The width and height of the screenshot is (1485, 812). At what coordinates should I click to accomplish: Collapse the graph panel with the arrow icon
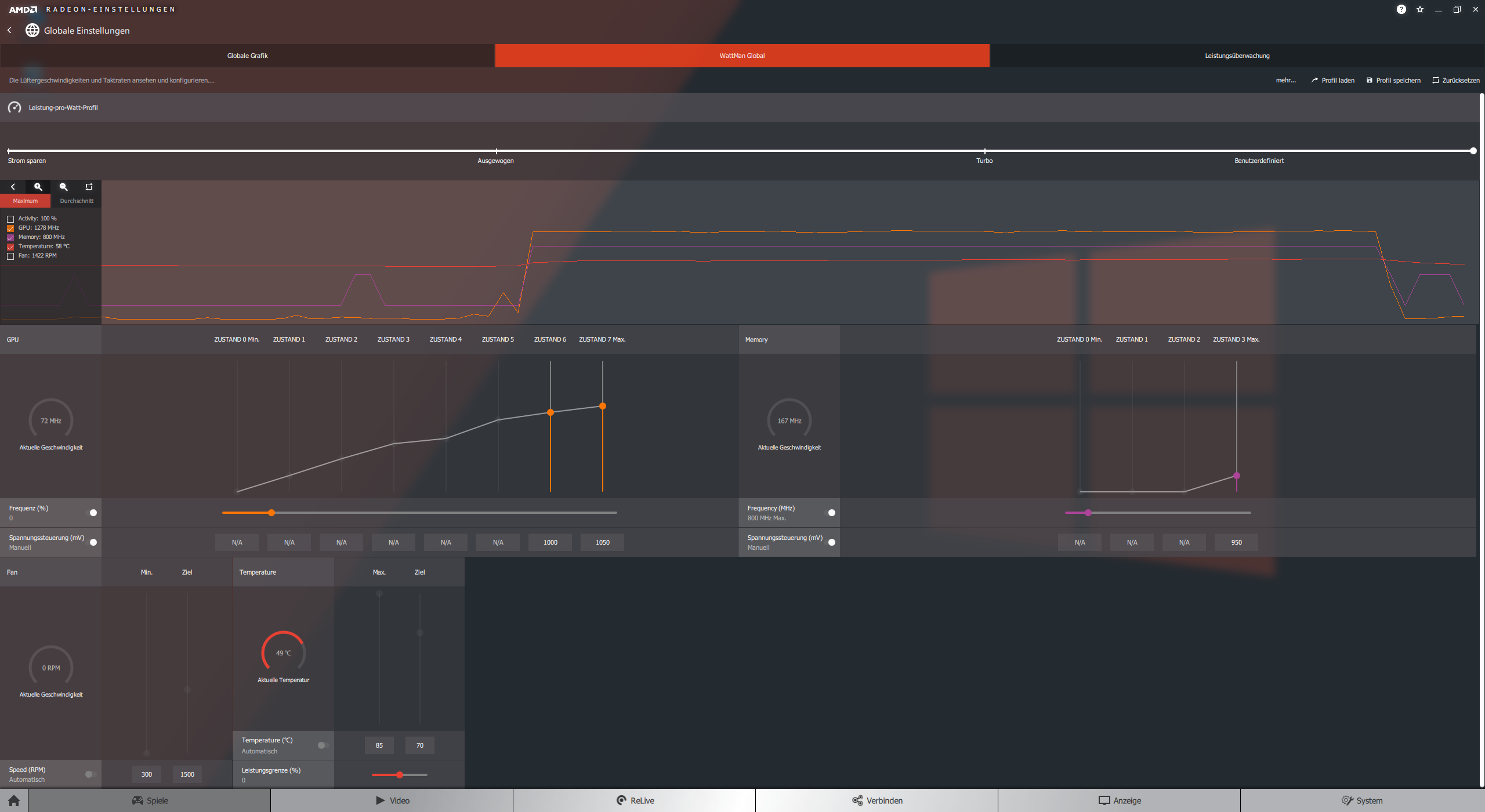tap(13, 187)
